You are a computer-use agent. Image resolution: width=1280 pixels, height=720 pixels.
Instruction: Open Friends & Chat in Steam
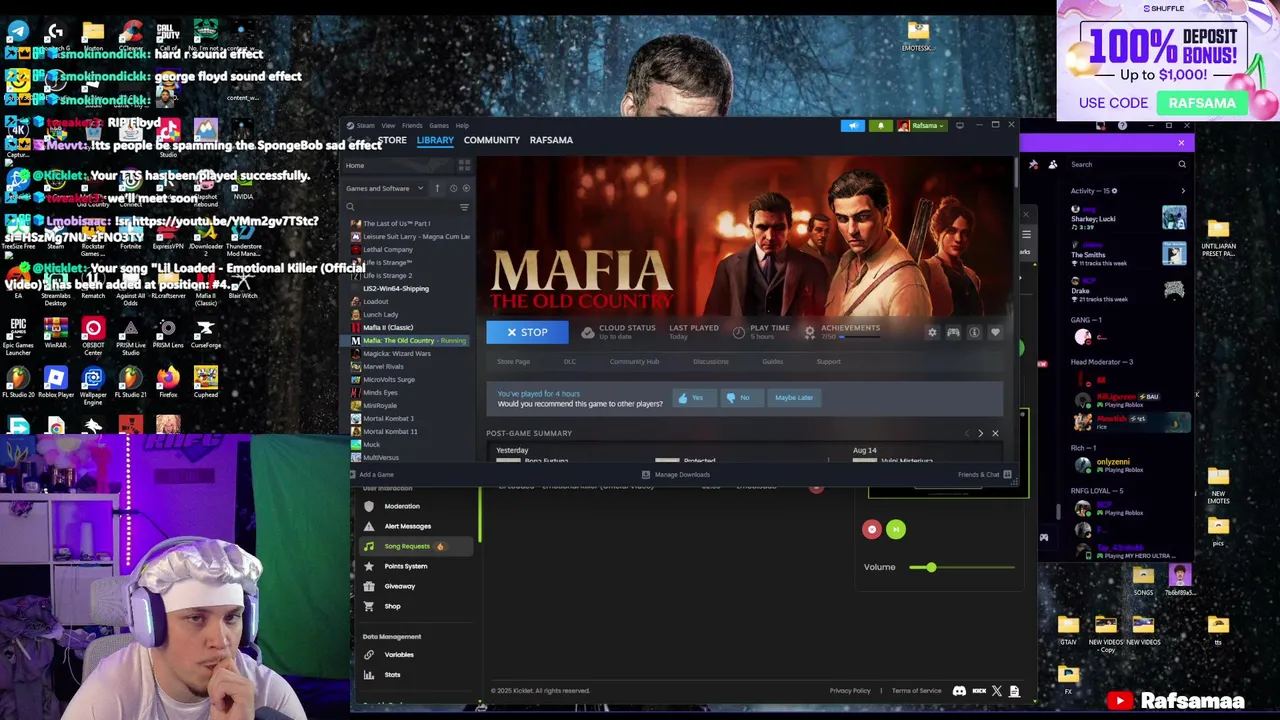click(x=984, y=475)
